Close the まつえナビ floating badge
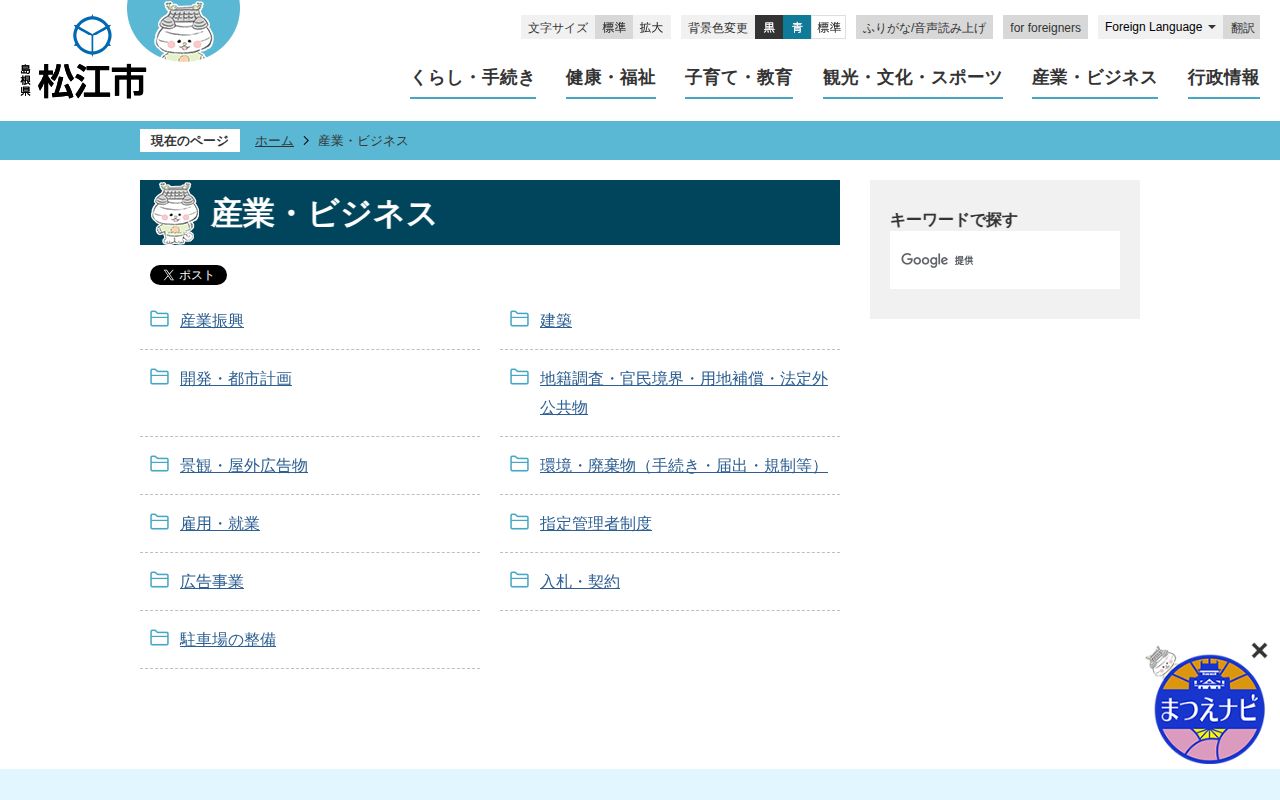Viewport: 1280px width, 800px height. point(1259,651)
